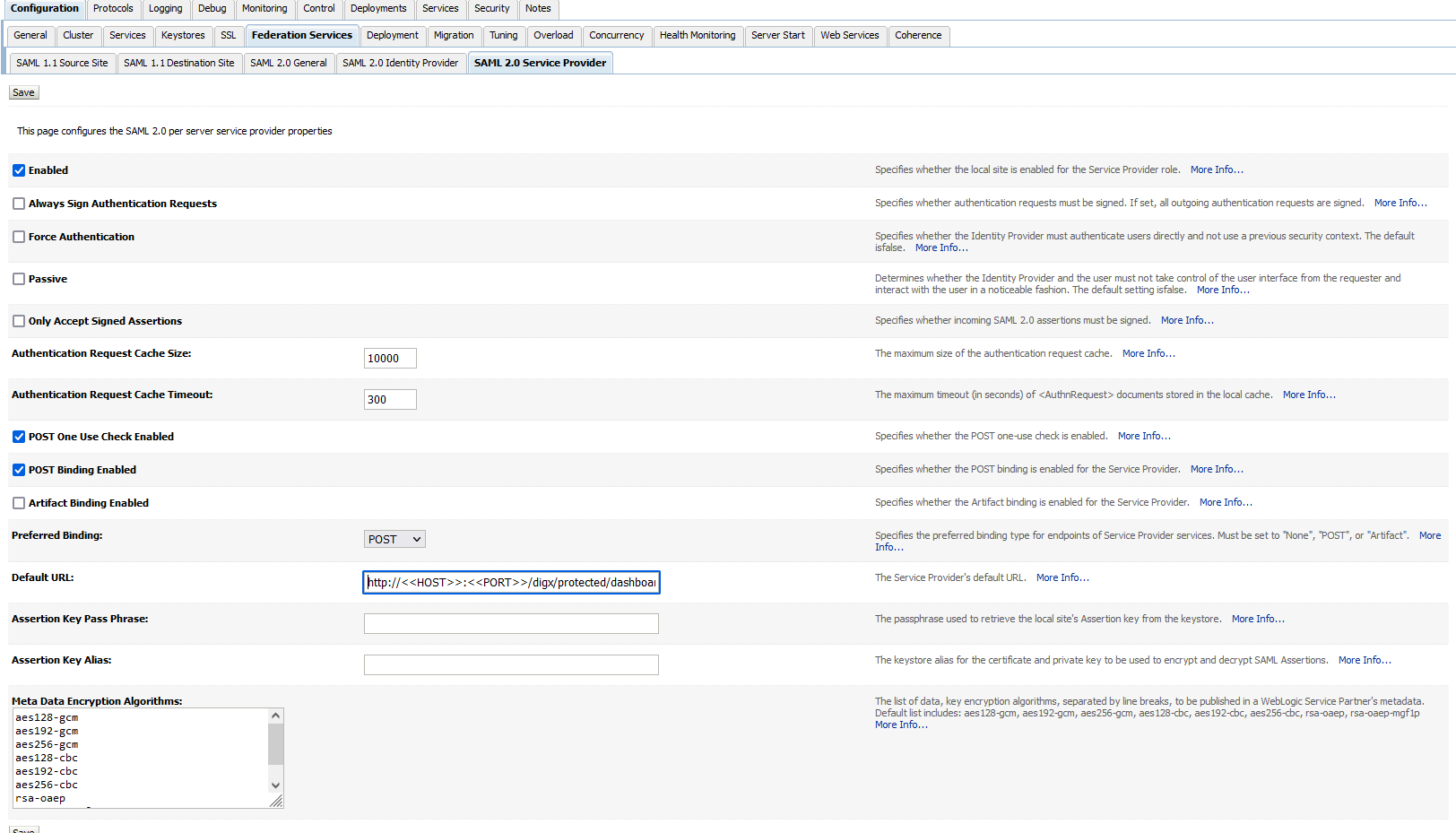Select the Deployment subtab
The image size is (1456, 833).
coord(393,36)
